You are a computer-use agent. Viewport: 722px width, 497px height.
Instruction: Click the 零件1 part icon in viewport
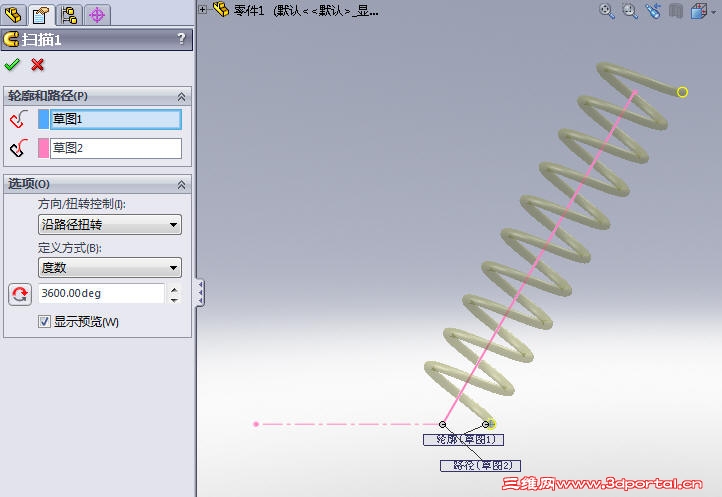pyautogui.click(x=221, y=9)
